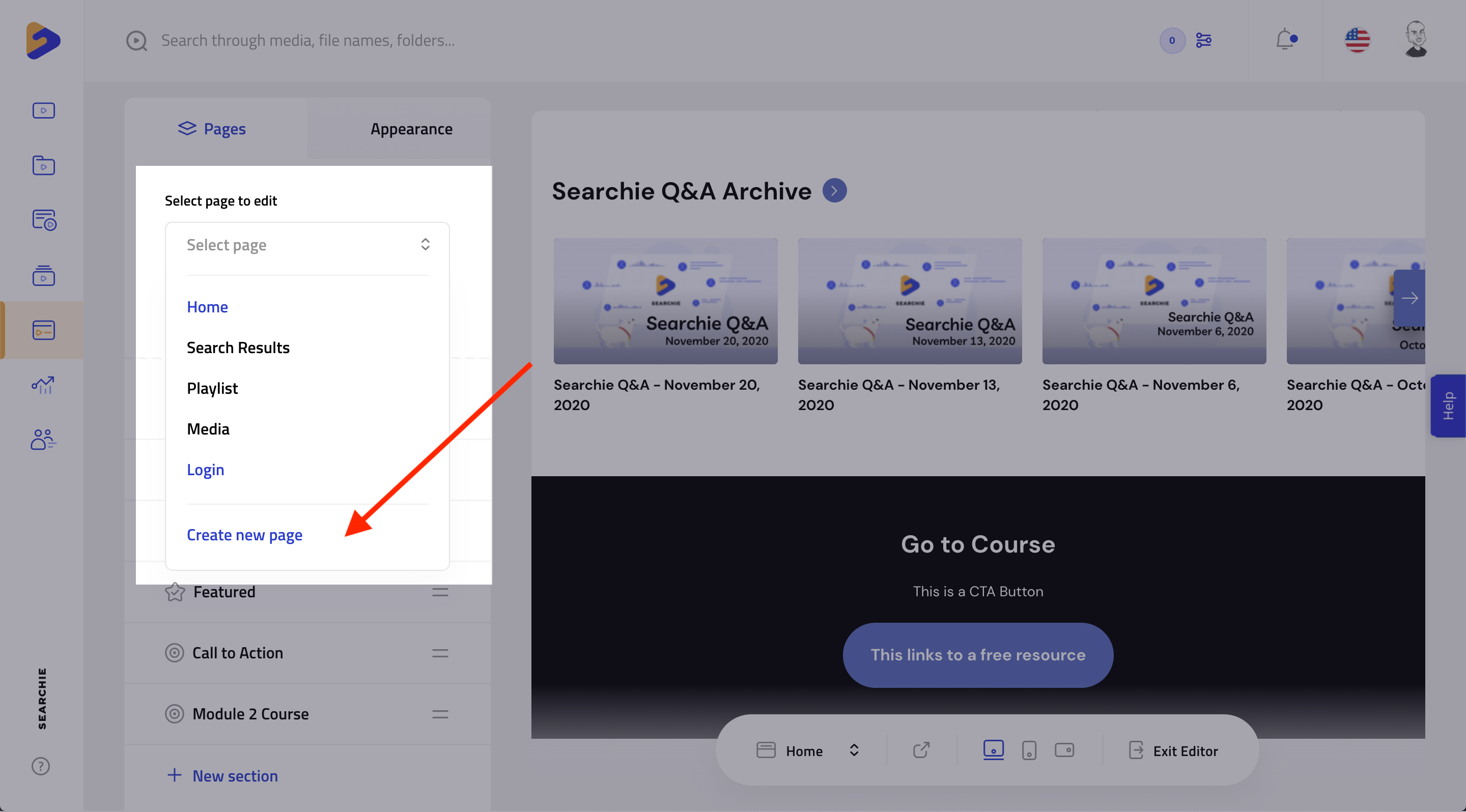Click the help question mark icon

[x=40, y=766]
